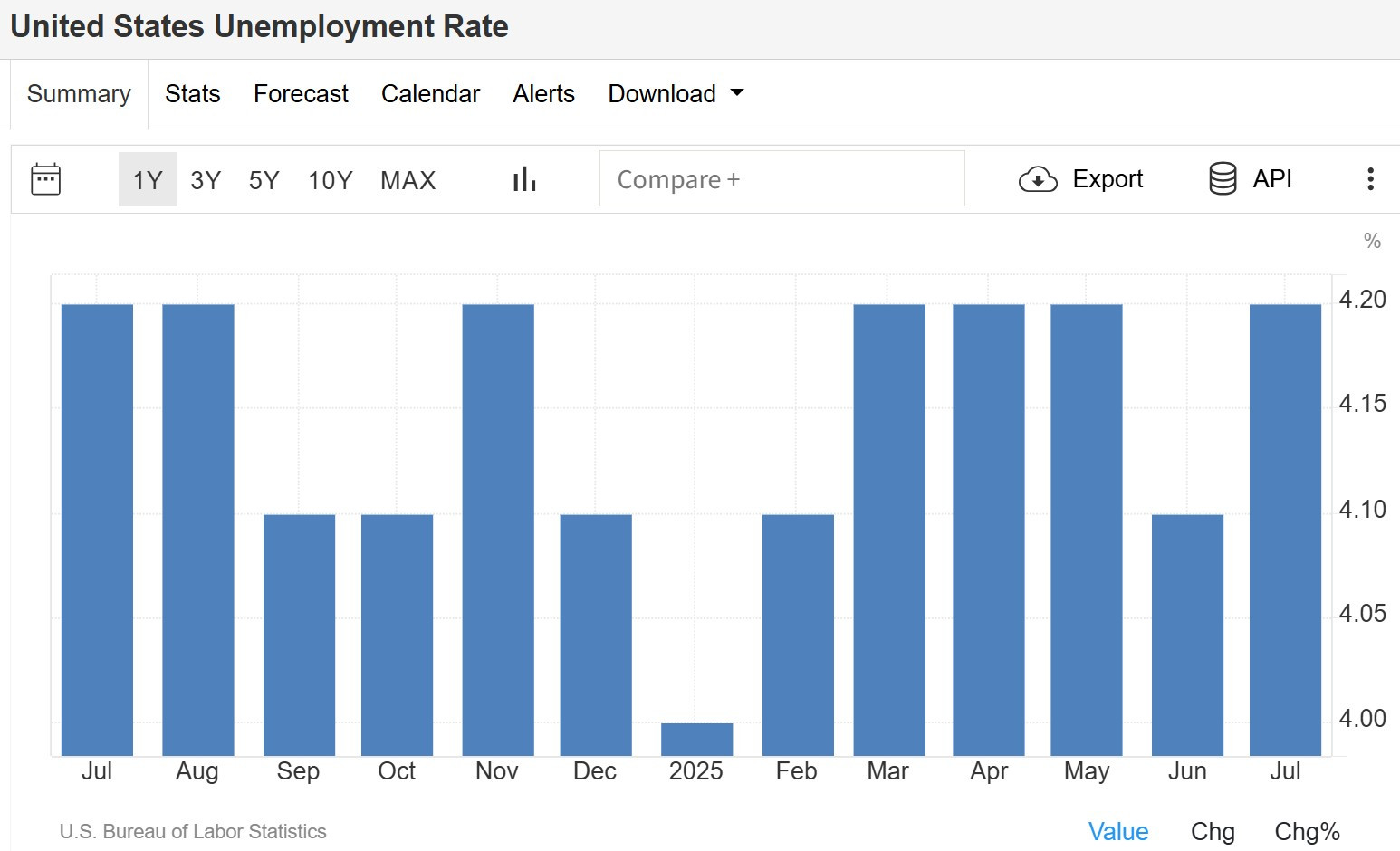Open the chart type bar icon

(524, 179)
